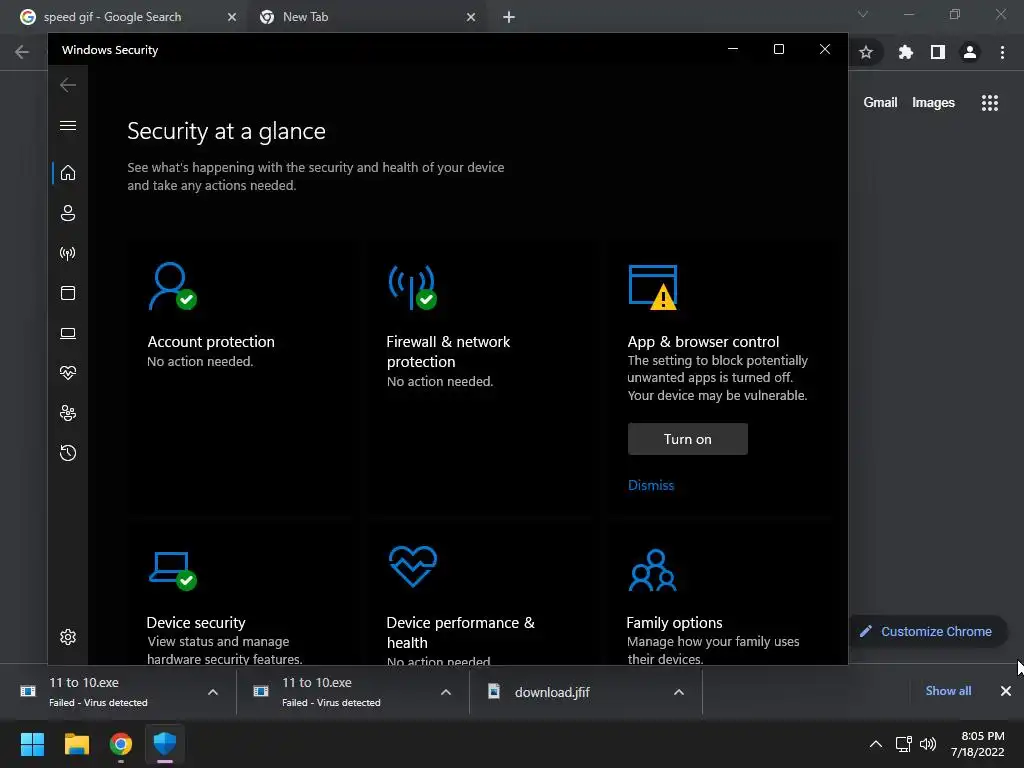Close the Chrome downloads bar
Viewport: 1024px width, 768px height.
point(1006,691)
